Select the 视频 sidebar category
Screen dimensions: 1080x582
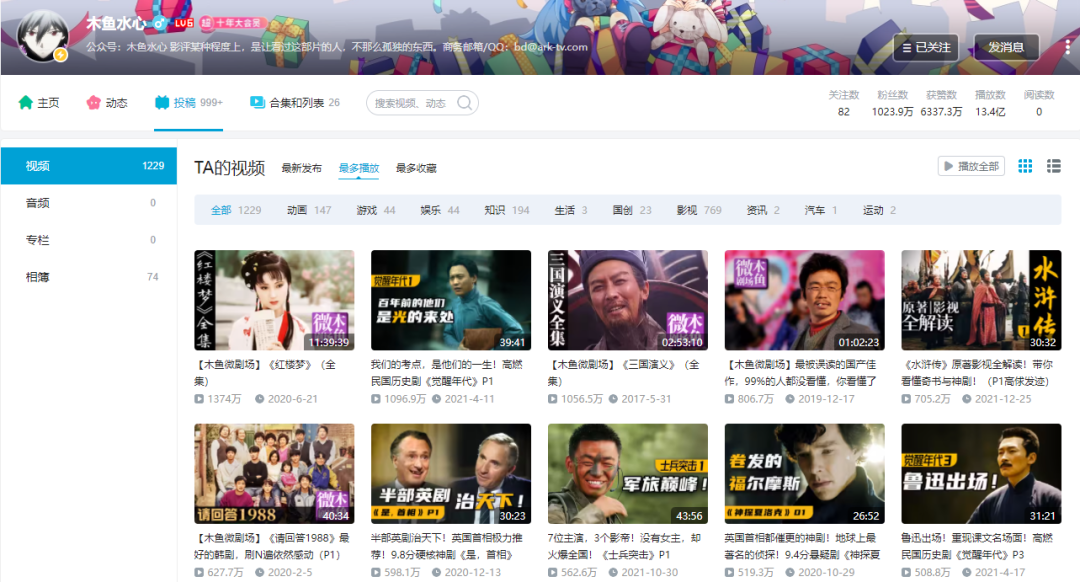click(89, 166)
